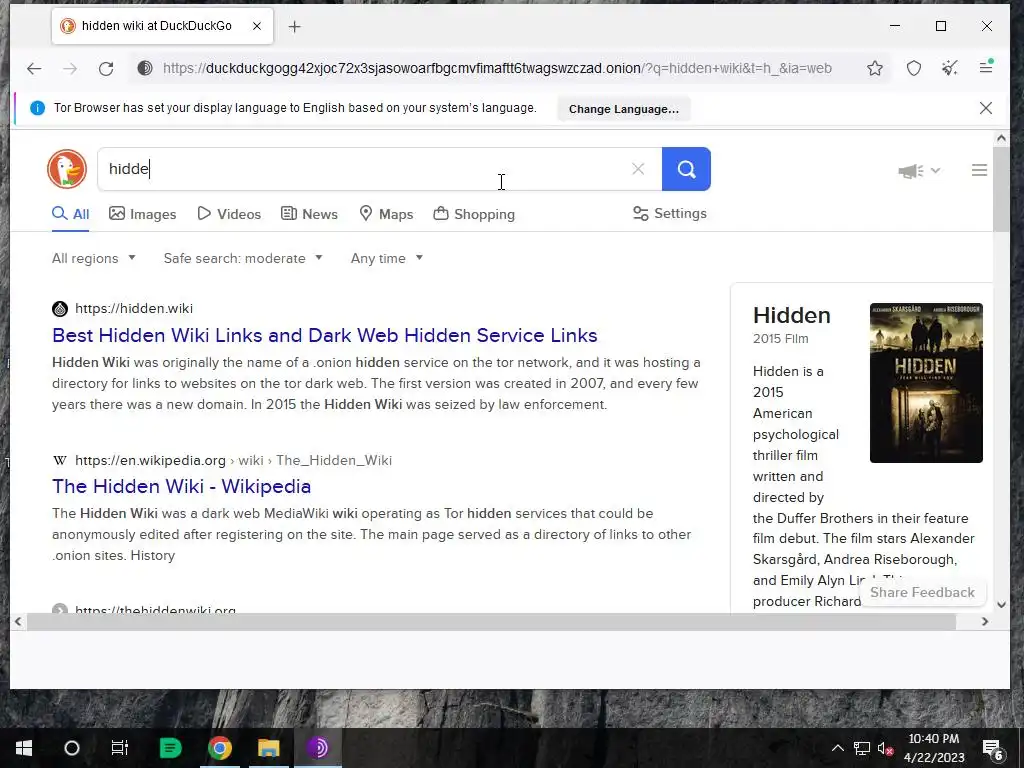
Task: Switch to the Shopping tab
Action: coord(474,214)
